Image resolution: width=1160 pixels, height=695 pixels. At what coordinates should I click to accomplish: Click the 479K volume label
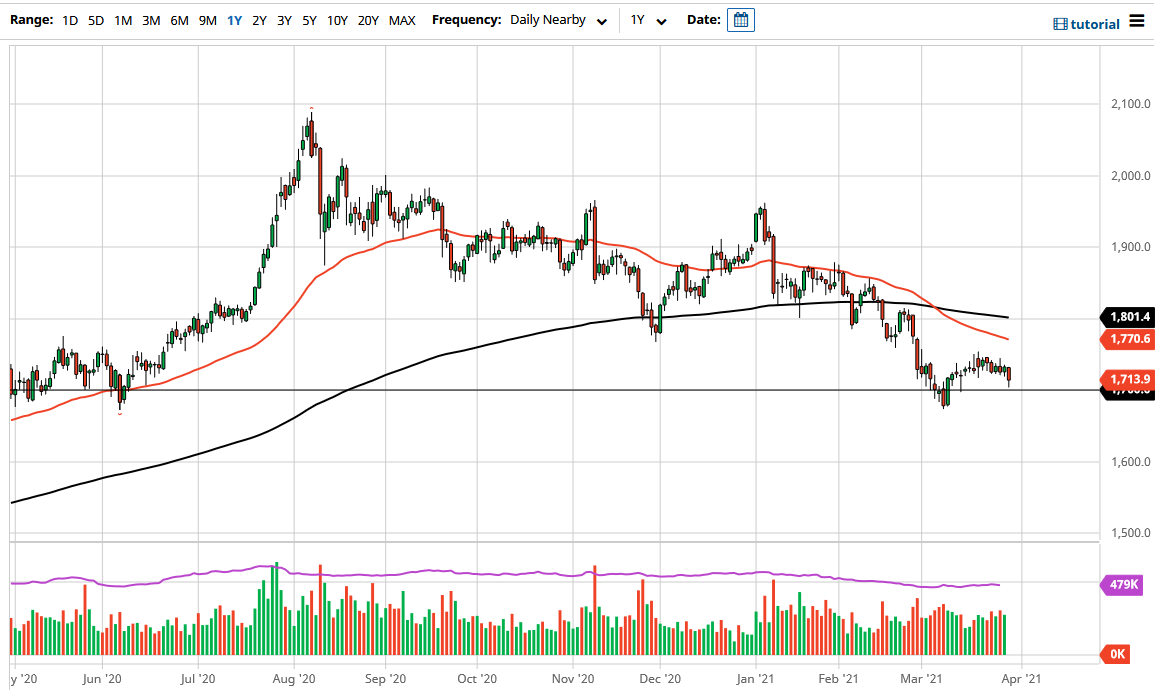(x=1123, y=585)
